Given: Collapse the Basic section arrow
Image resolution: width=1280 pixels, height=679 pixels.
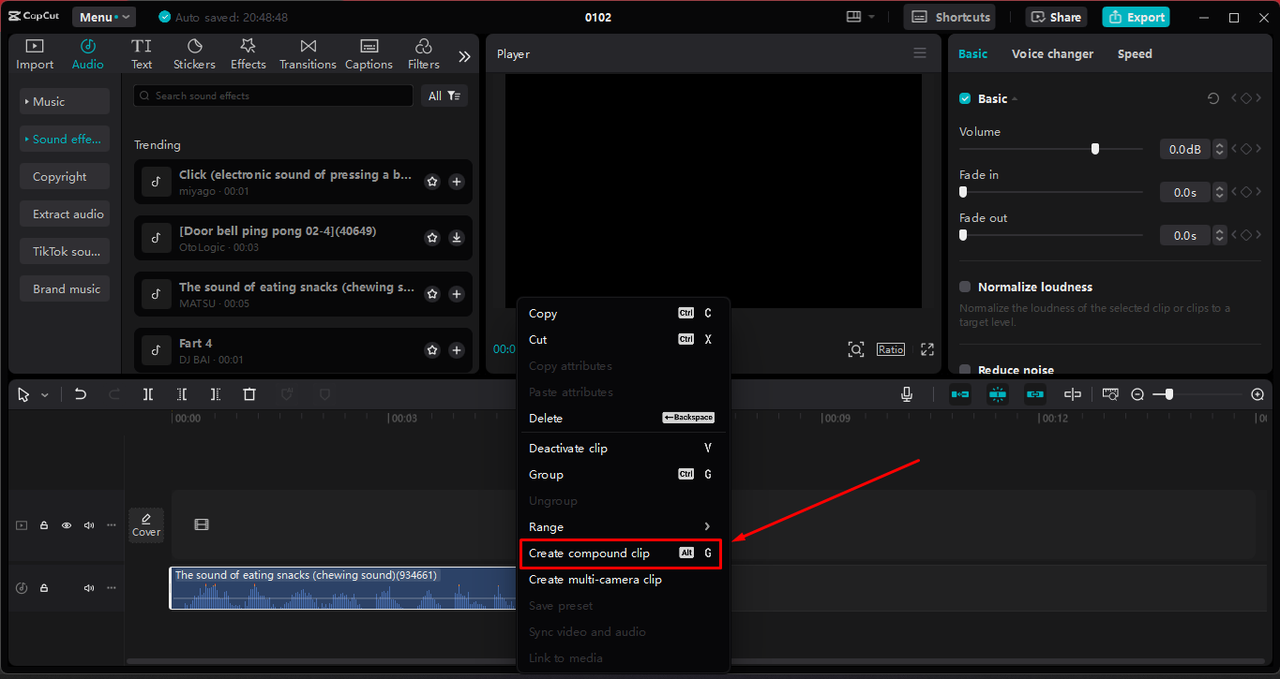Looking at the screenshot, I should pyautogui.click(x=1015, y=99).
